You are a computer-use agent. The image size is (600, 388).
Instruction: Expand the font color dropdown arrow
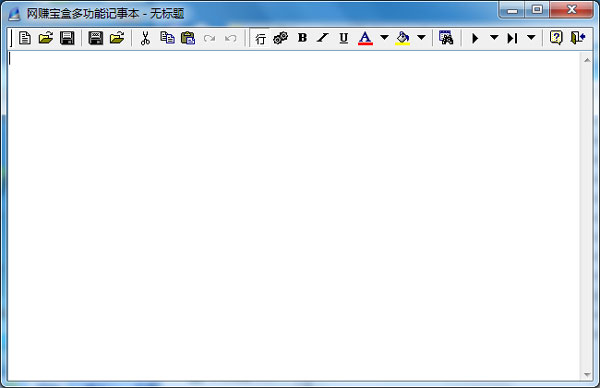(x=385, y=37)
